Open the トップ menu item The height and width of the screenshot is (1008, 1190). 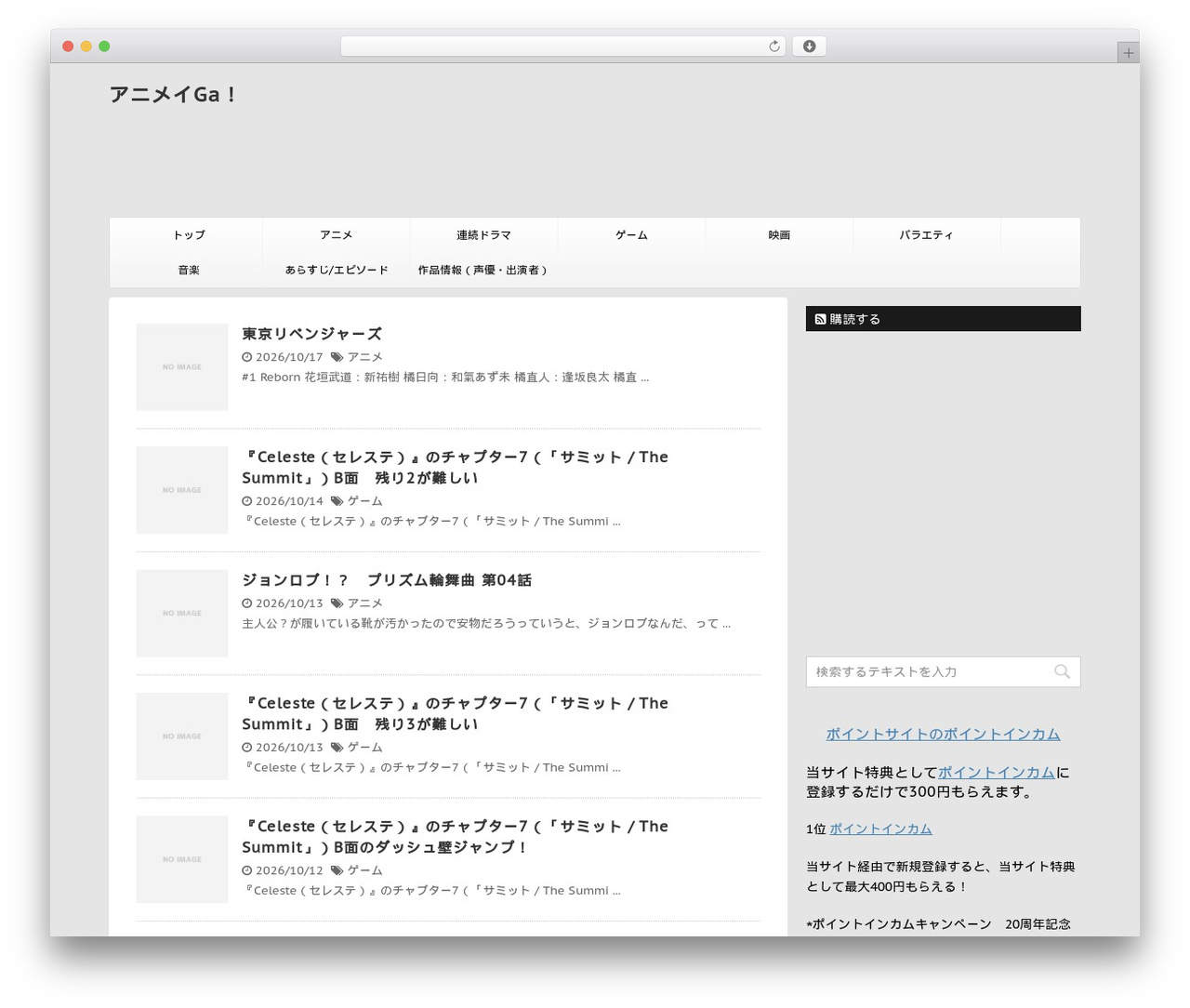point(189,235)
